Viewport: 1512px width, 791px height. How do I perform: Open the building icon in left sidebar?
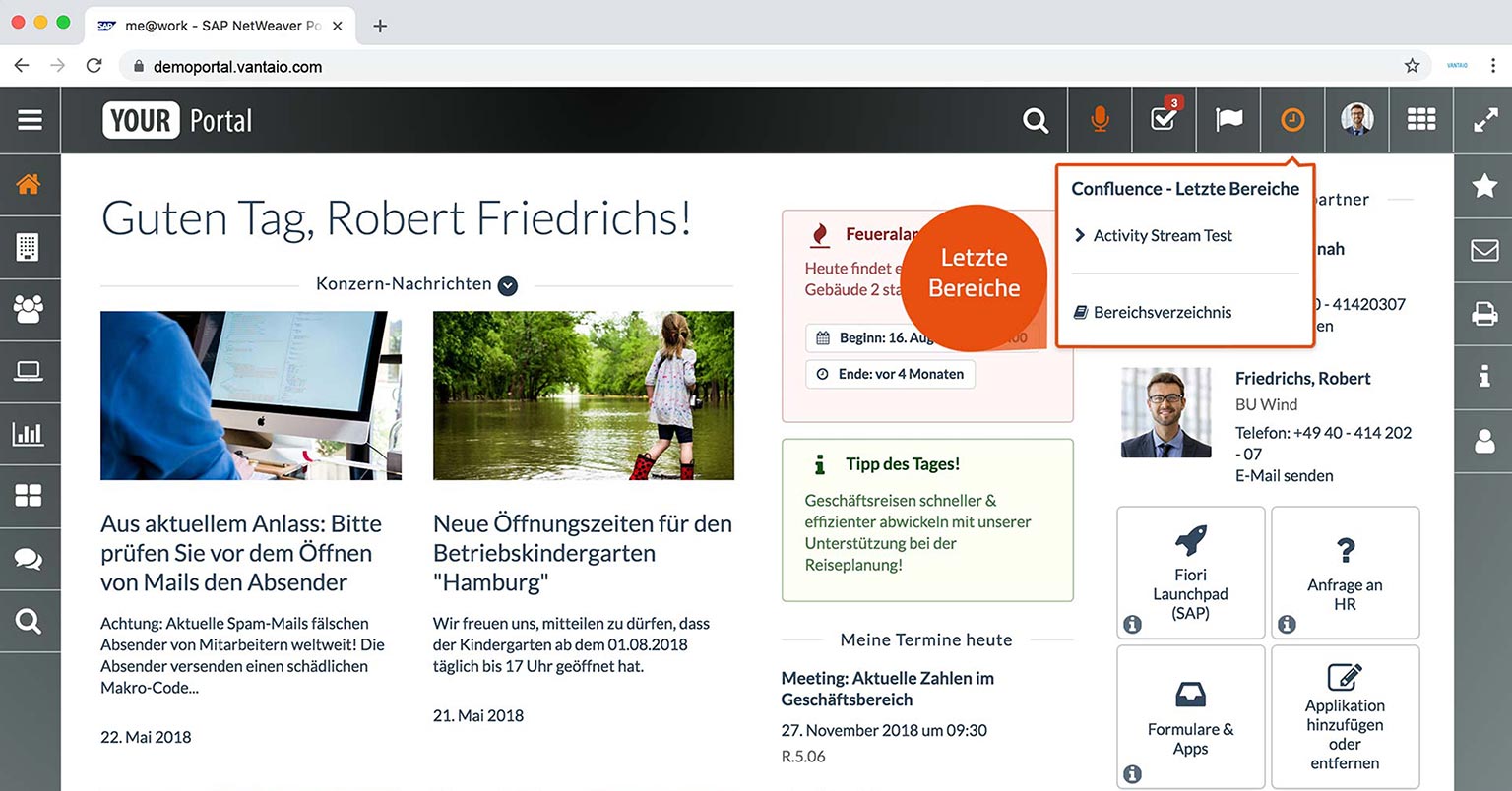[29, 247]
